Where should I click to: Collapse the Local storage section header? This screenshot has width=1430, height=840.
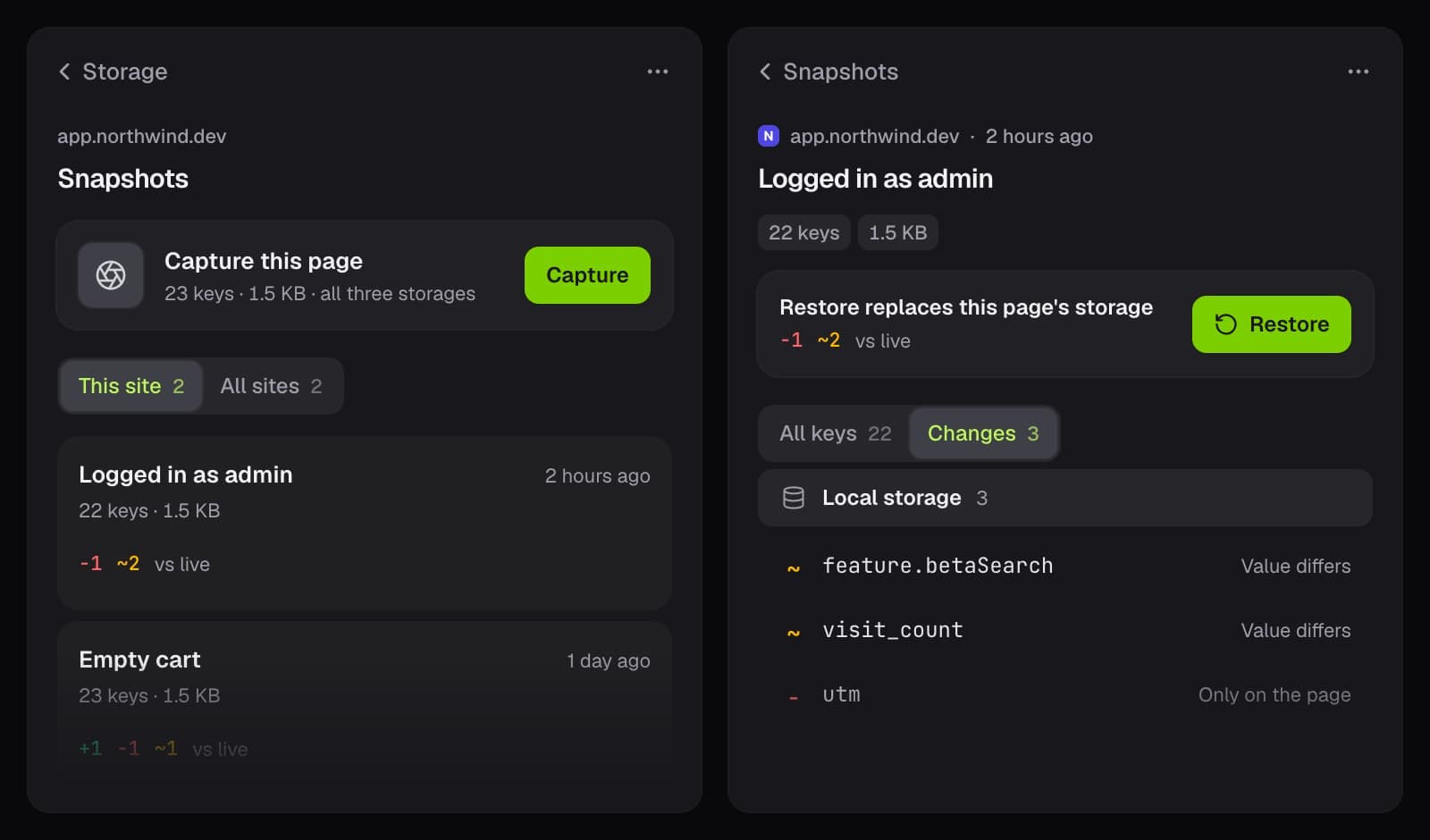(x=1065, y=498)
